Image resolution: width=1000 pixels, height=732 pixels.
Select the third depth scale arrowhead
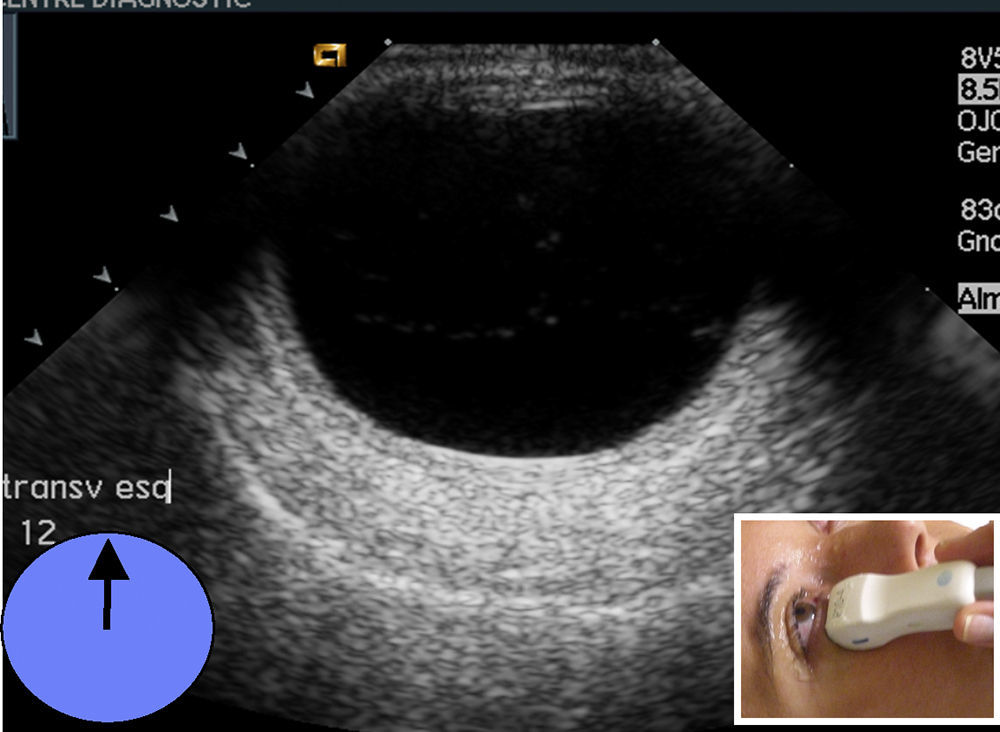pos(171,214)
